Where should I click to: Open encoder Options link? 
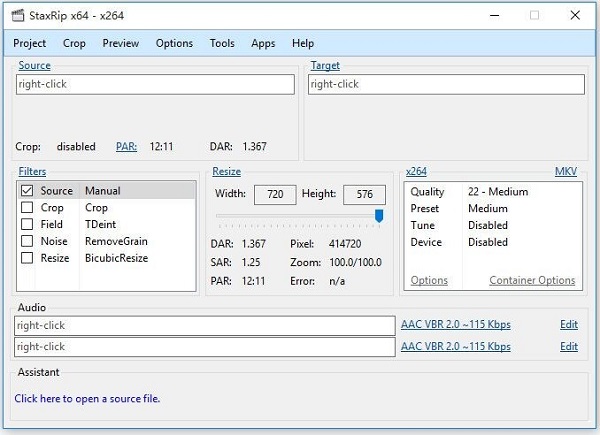pos(429,280)
